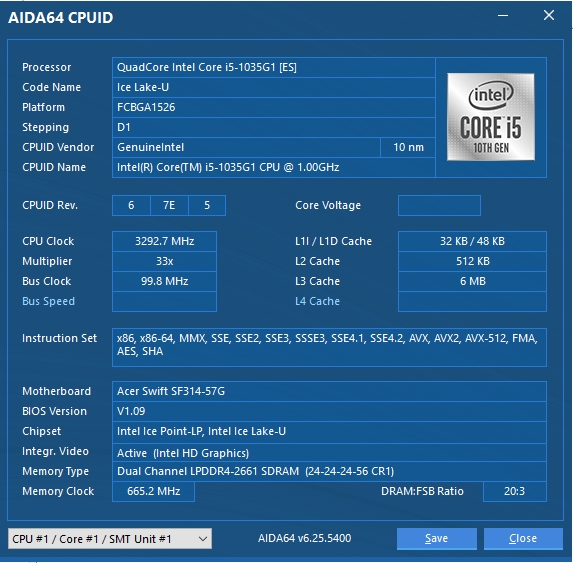Click the Code Name Ice Lake-U field
This screenshot has width=573, height=563.
click(274, 87)
